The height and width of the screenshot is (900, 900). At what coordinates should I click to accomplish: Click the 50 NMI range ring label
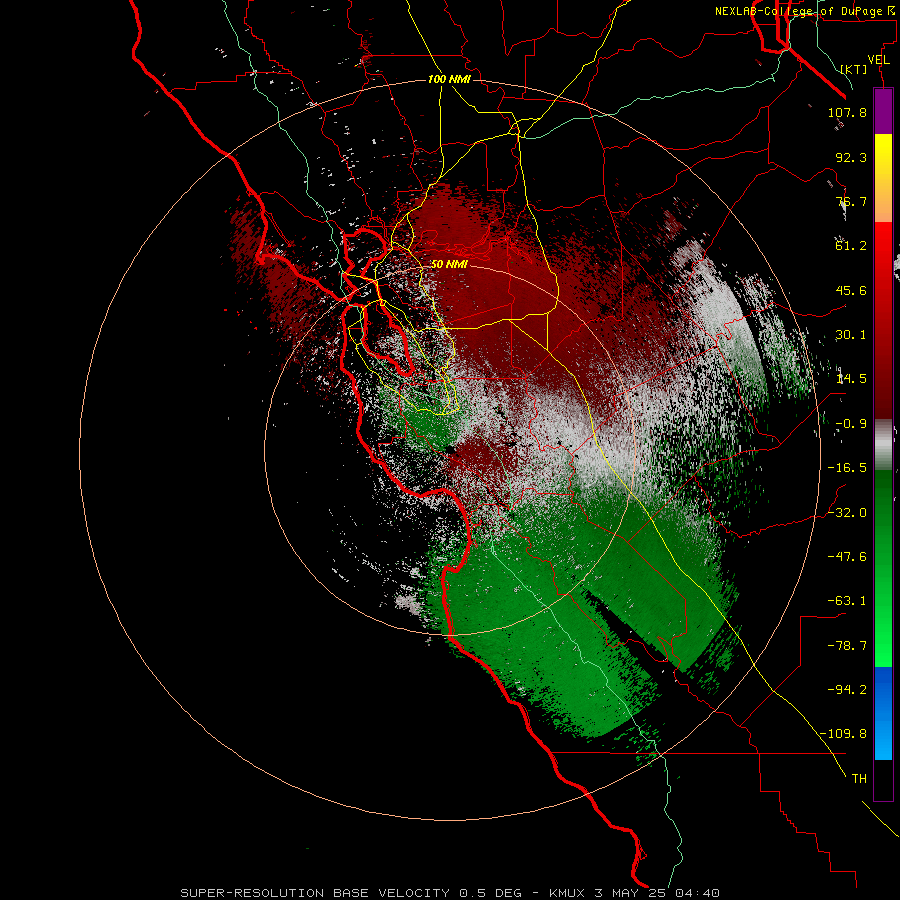point(449,264)
